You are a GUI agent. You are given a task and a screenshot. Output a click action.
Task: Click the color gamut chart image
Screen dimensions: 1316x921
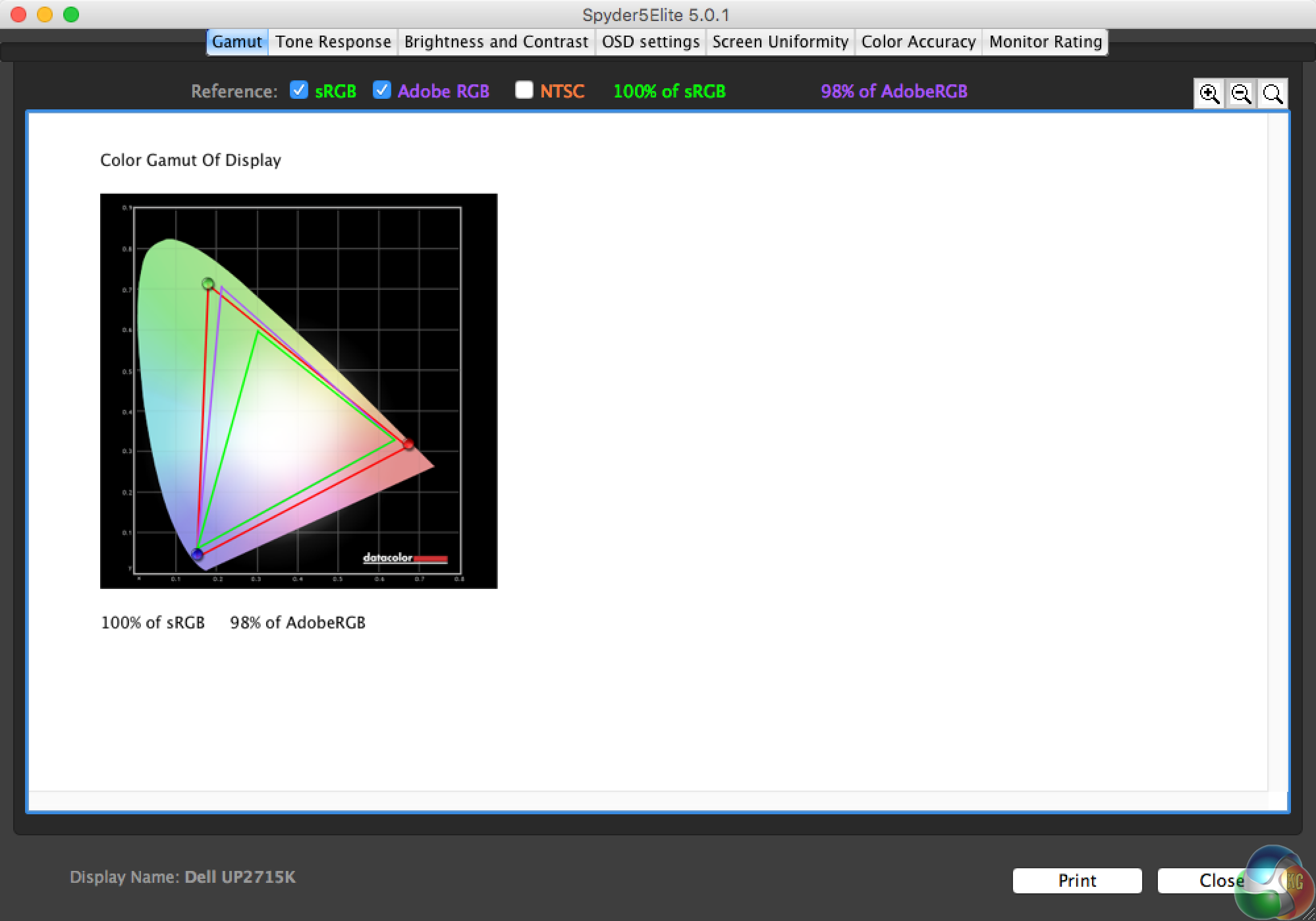[298, 391]
